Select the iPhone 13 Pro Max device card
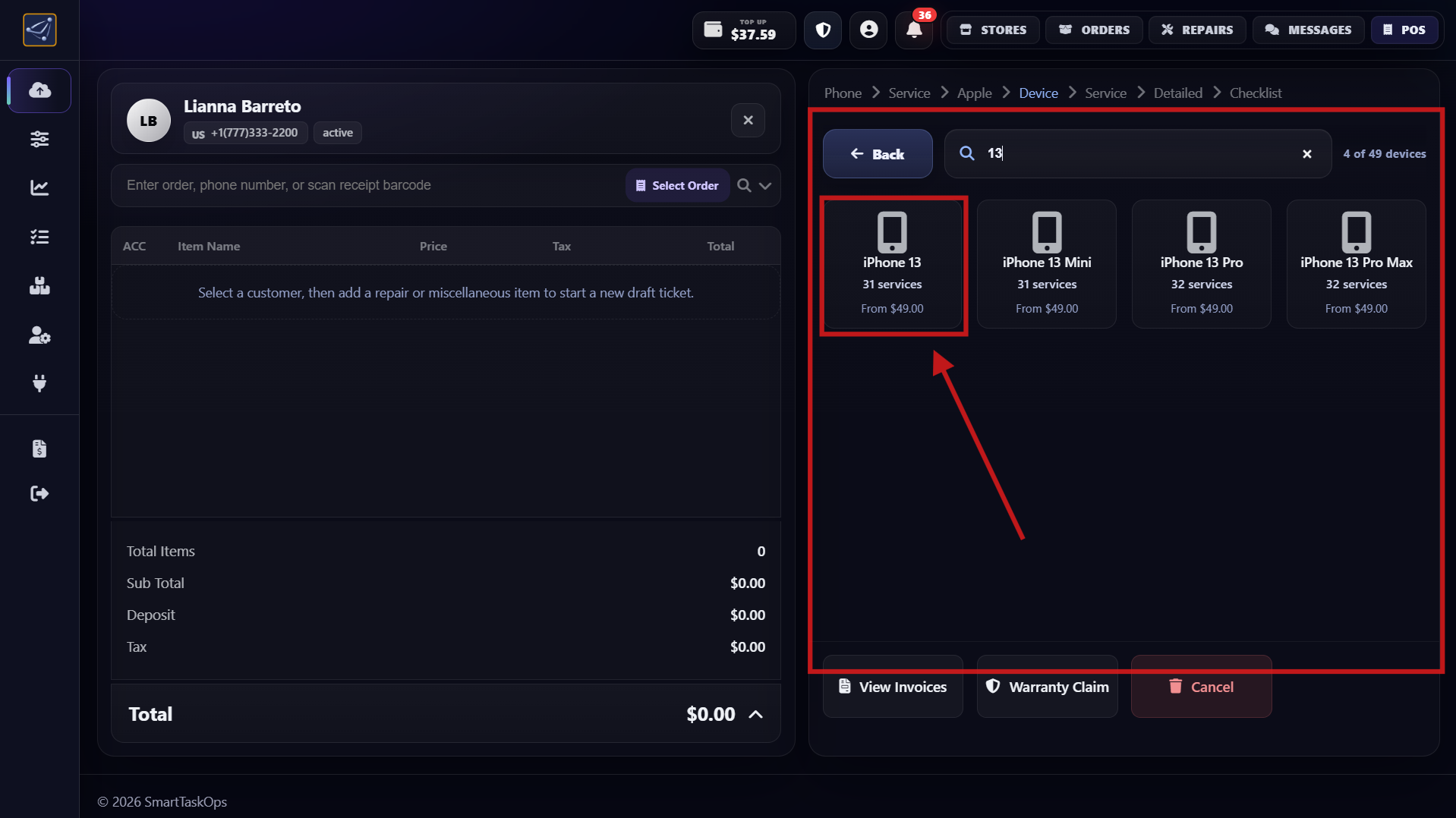1456x818 pixels. [1357, 264]
